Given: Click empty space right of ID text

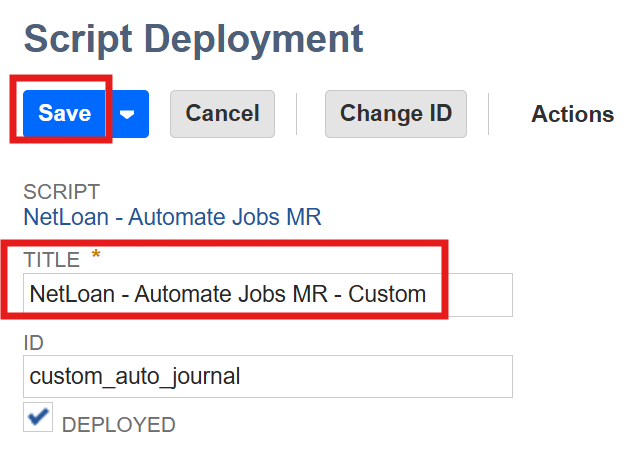Looking at the screenshot, I should pos(400,377).
